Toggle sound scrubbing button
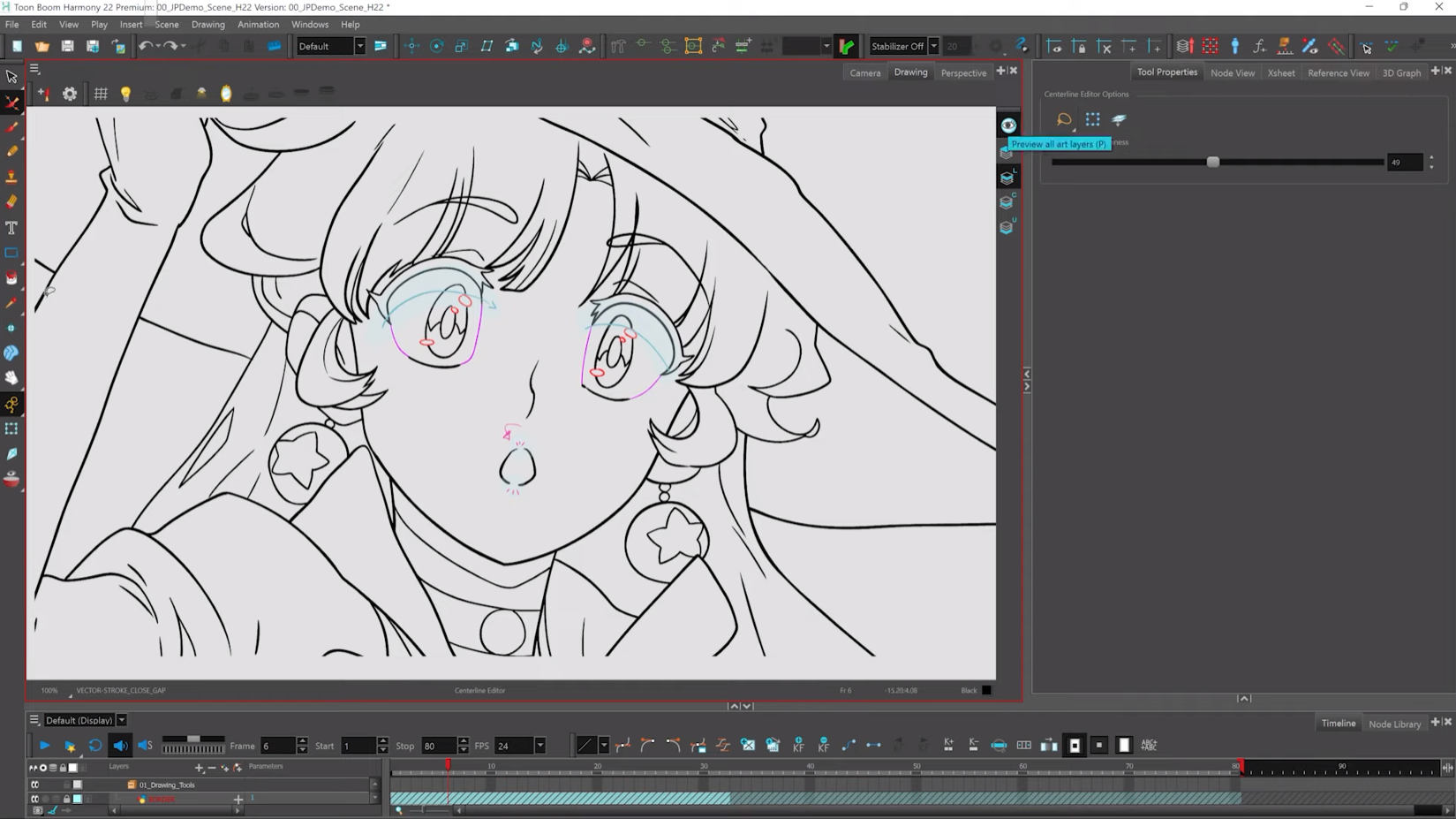Viewport: 1456px width, 819px height. (146, 746)
